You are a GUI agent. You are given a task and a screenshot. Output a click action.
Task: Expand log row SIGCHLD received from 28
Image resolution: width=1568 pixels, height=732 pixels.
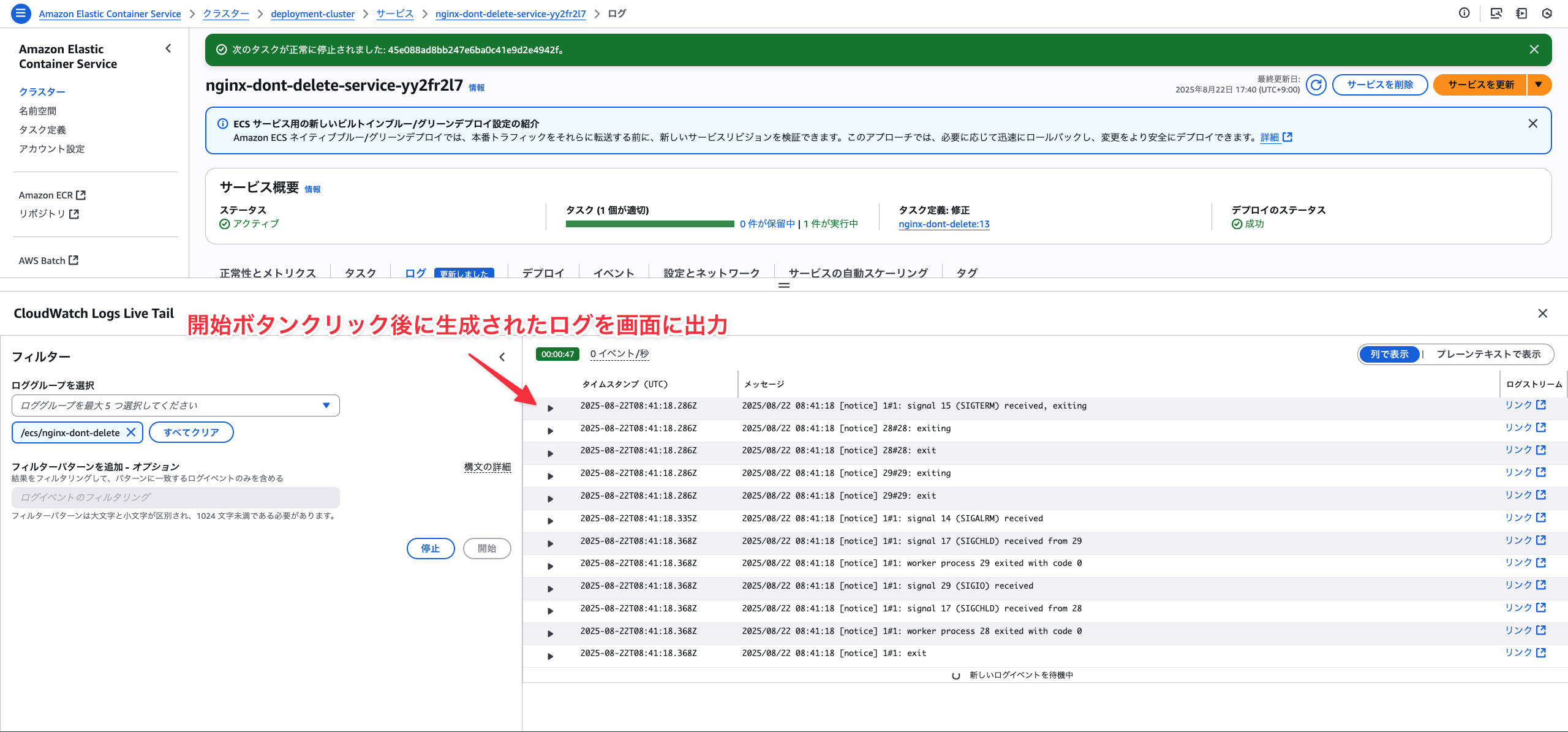(550, 611)
